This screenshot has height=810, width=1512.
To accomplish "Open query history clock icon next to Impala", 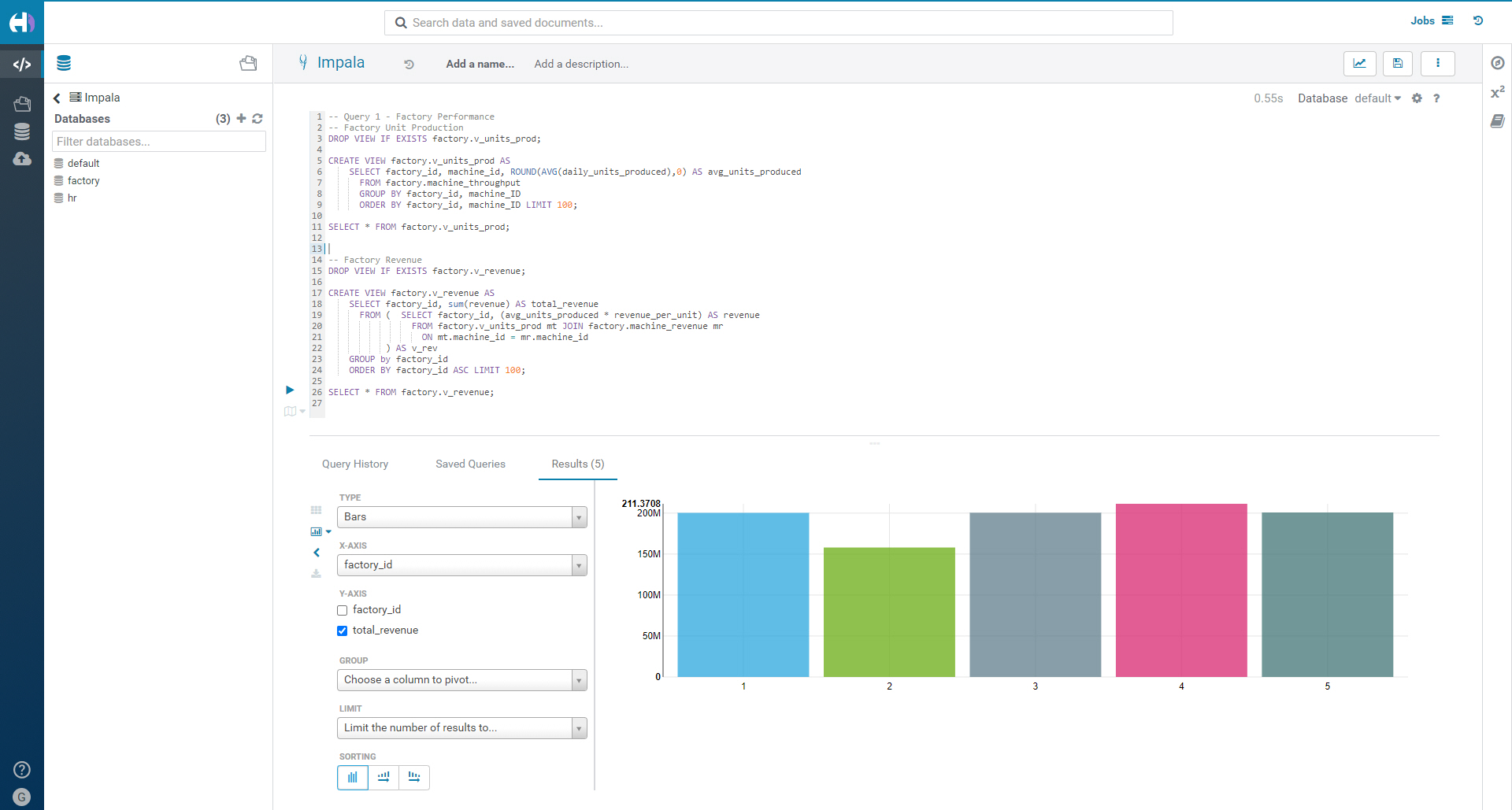I will pos(409,65).
